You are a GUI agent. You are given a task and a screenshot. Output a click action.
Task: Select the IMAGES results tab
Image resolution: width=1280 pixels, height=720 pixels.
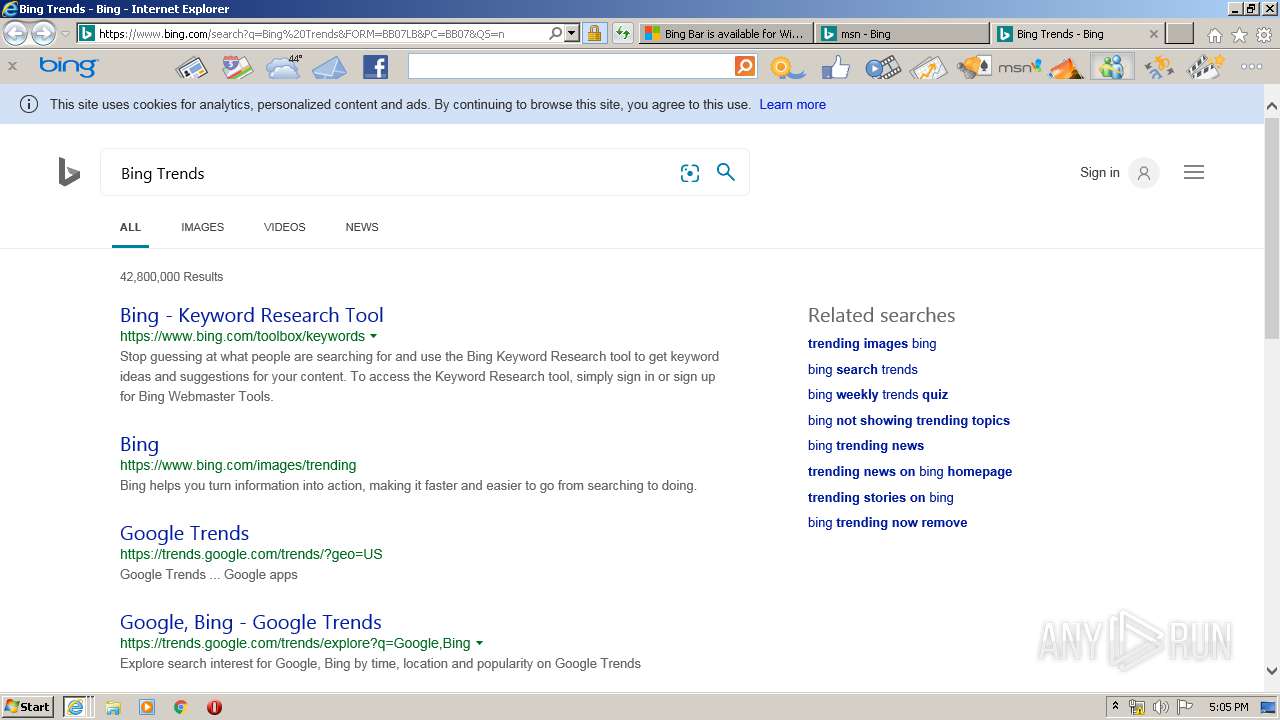click(202, 227)
